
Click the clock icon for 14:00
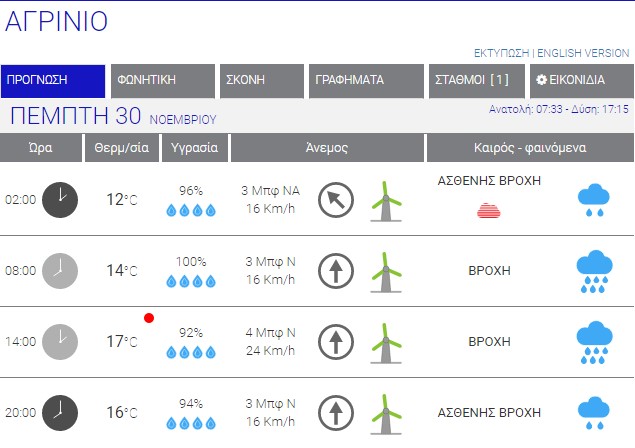tap(61, 341)
